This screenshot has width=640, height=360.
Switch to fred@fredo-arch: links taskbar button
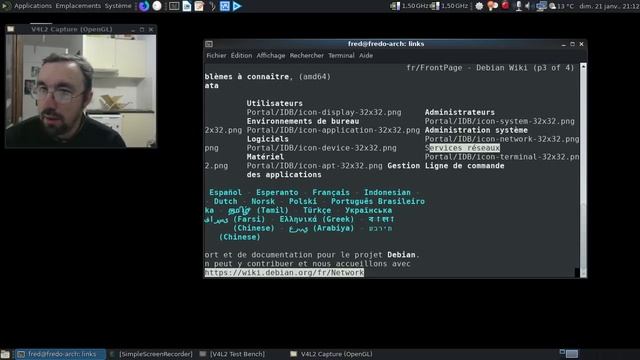60,354
